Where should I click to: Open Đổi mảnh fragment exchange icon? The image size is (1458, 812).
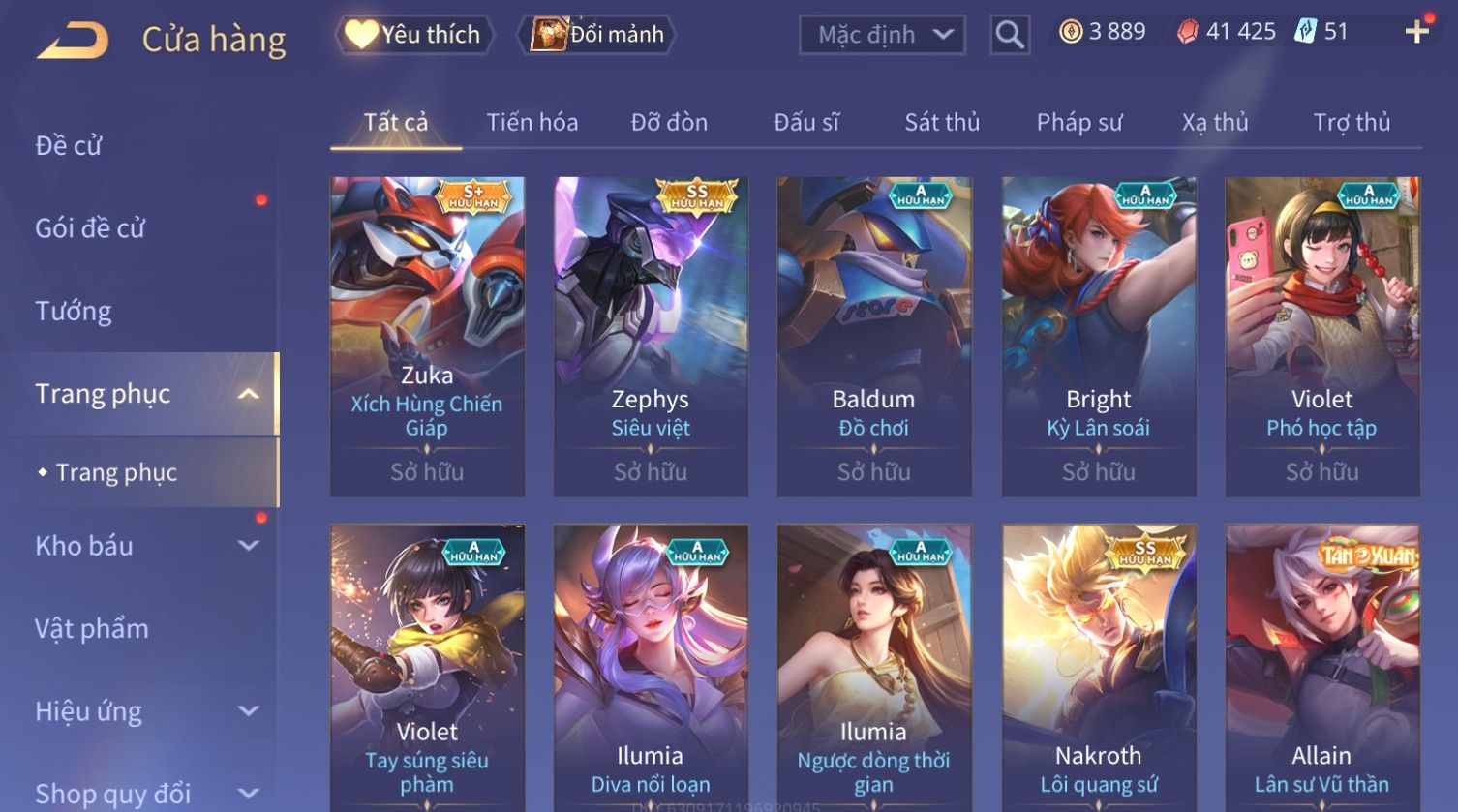(549, 35)
